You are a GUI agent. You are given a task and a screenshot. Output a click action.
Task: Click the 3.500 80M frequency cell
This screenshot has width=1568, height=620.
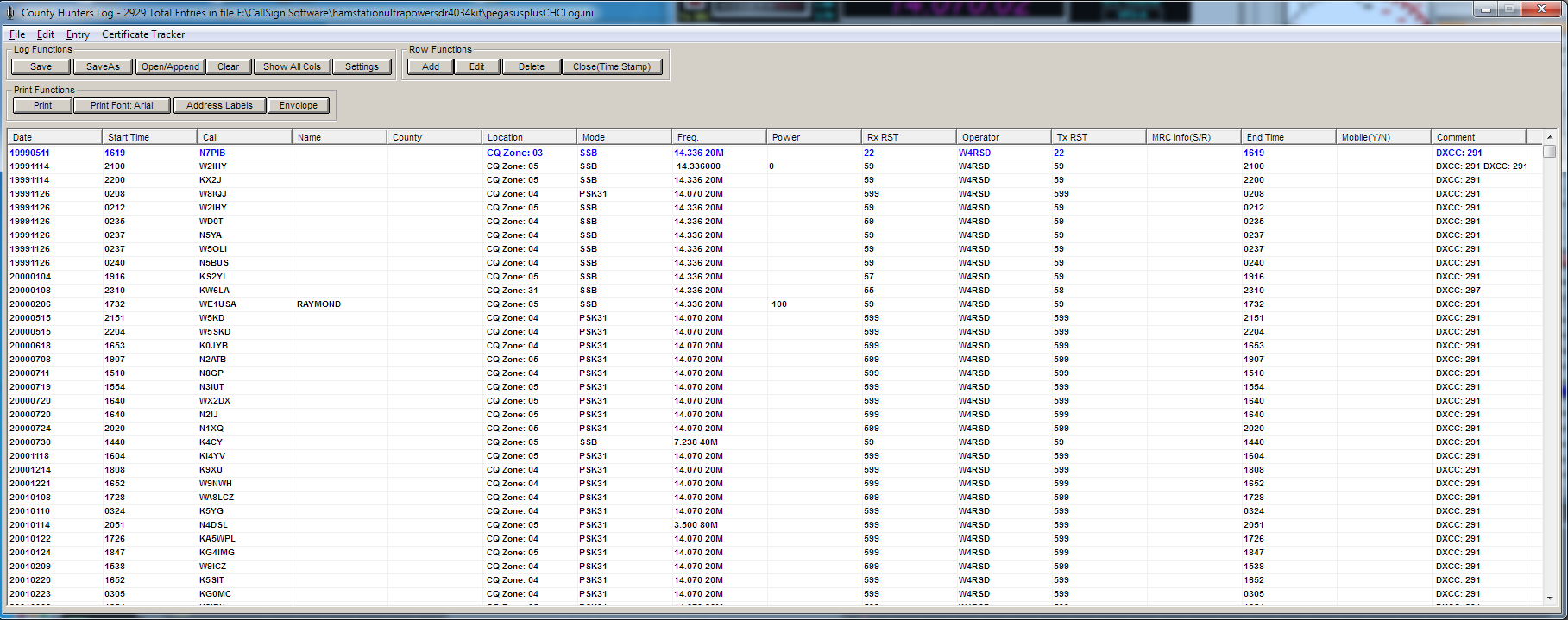click(x=696, y=525)
